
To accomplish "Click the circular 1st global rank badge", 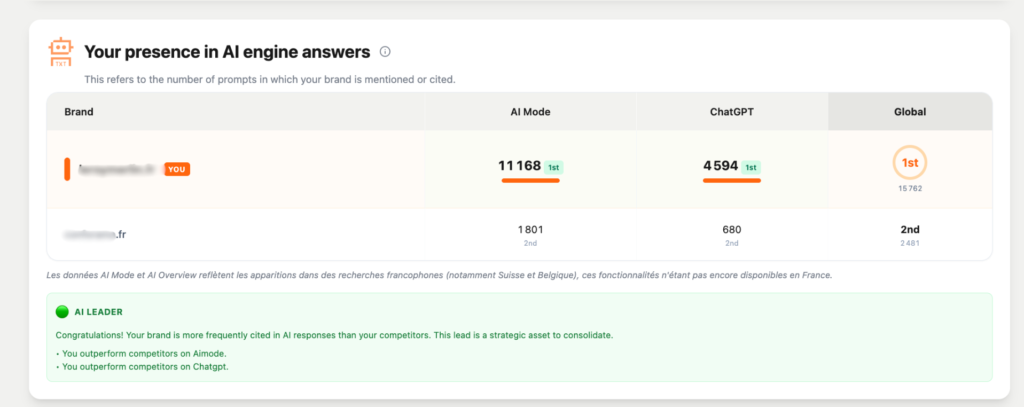I will point(910,163).
